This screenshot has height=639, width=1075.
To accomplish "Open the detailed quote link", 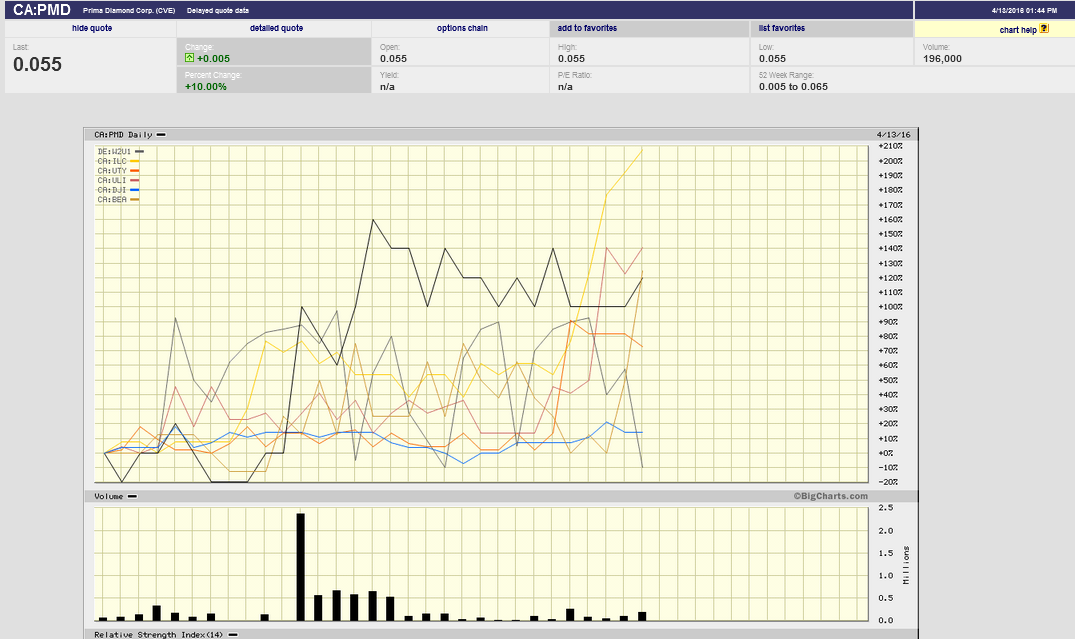I will tap(276, 28).
